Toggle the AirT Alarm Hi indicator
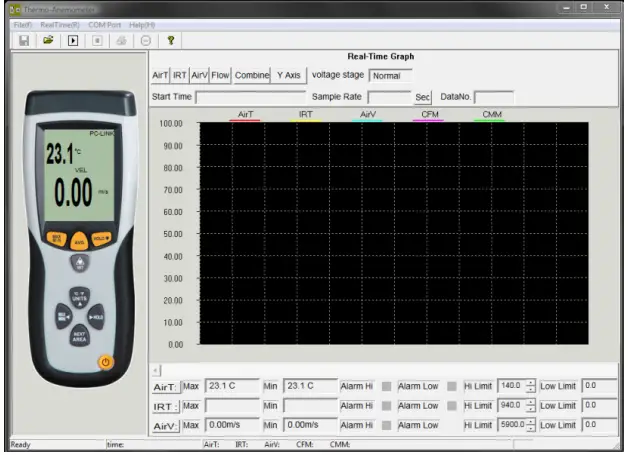This screenshot has height=455, width=634. pos(386,386)
